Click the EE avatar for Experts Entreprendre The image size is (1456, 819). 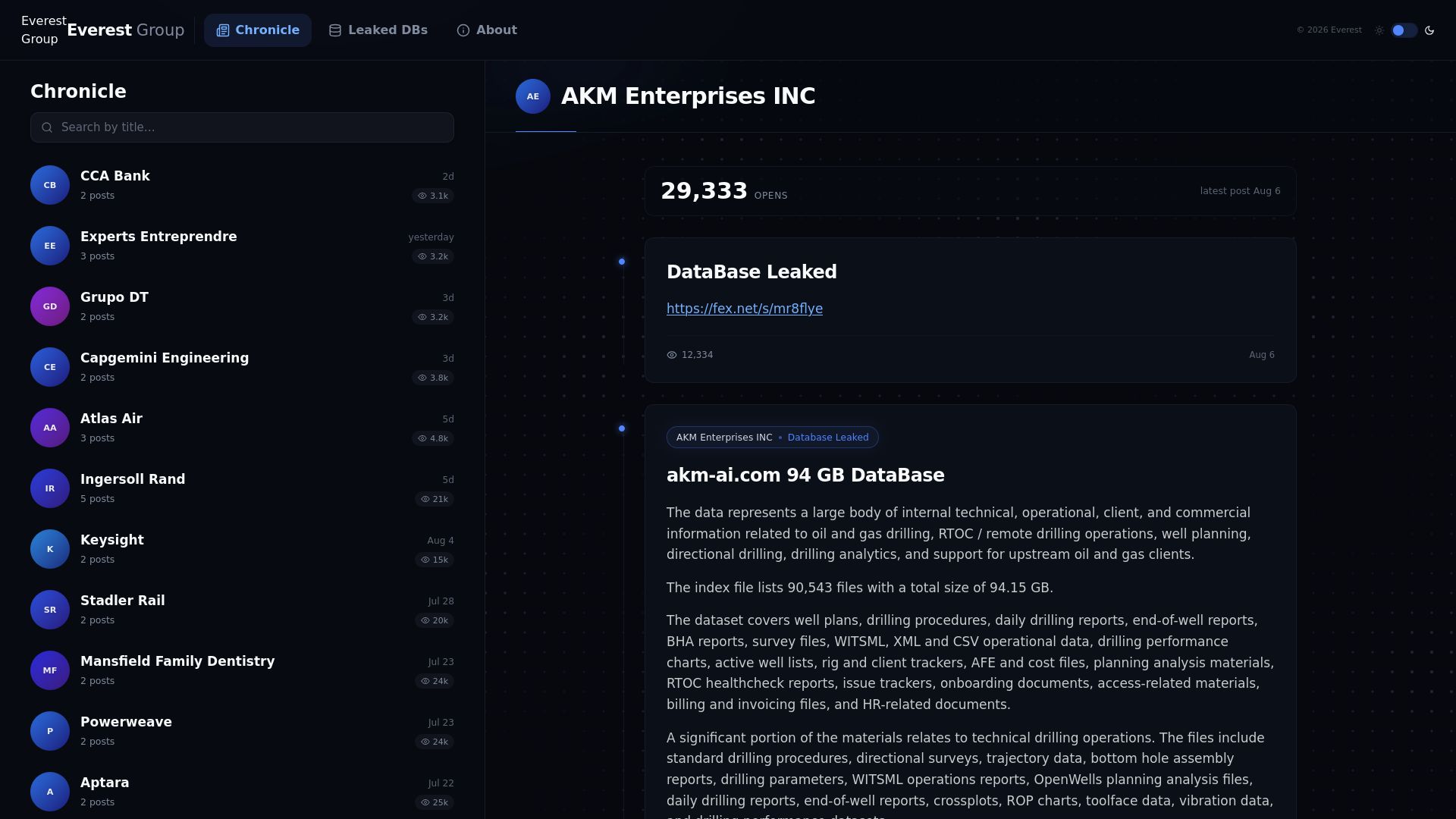click(50, 246)
